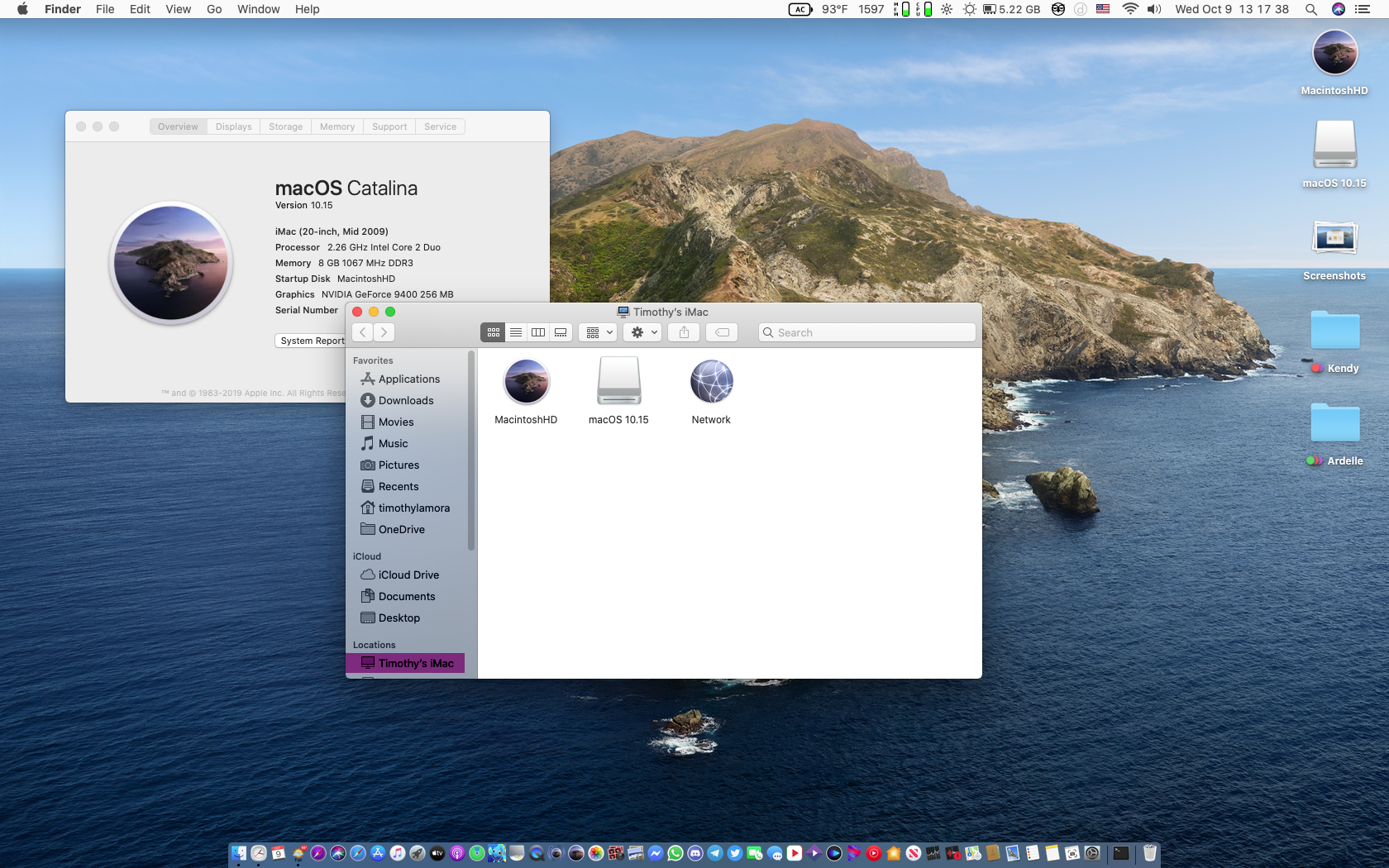
Task: Select Music in Finder sidebar
Action: pyautogui.click(x=405, y=443)
